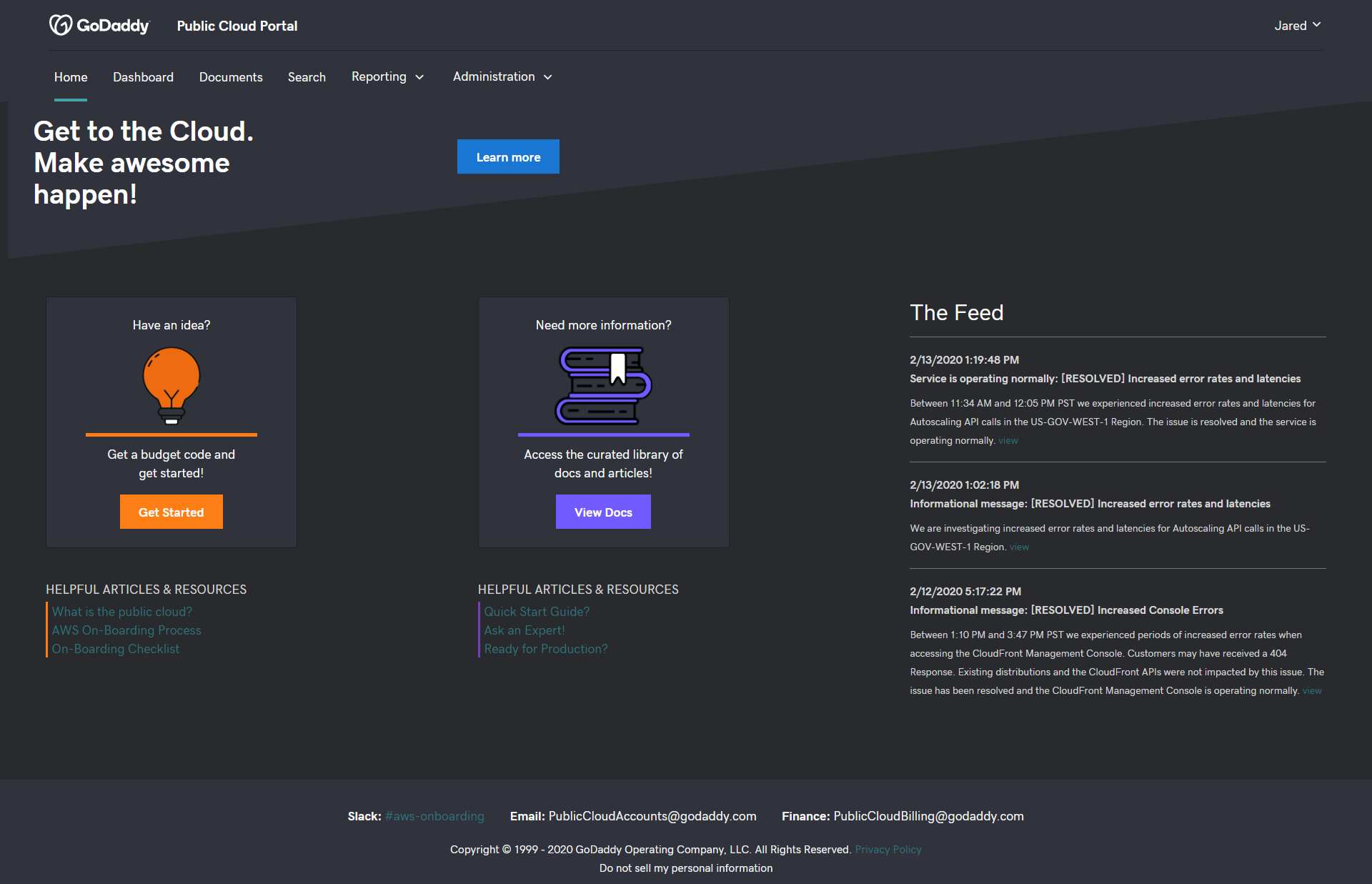1372x884 pixels.
Task: Click the purple View Docs button
Action: coord(603,512)
